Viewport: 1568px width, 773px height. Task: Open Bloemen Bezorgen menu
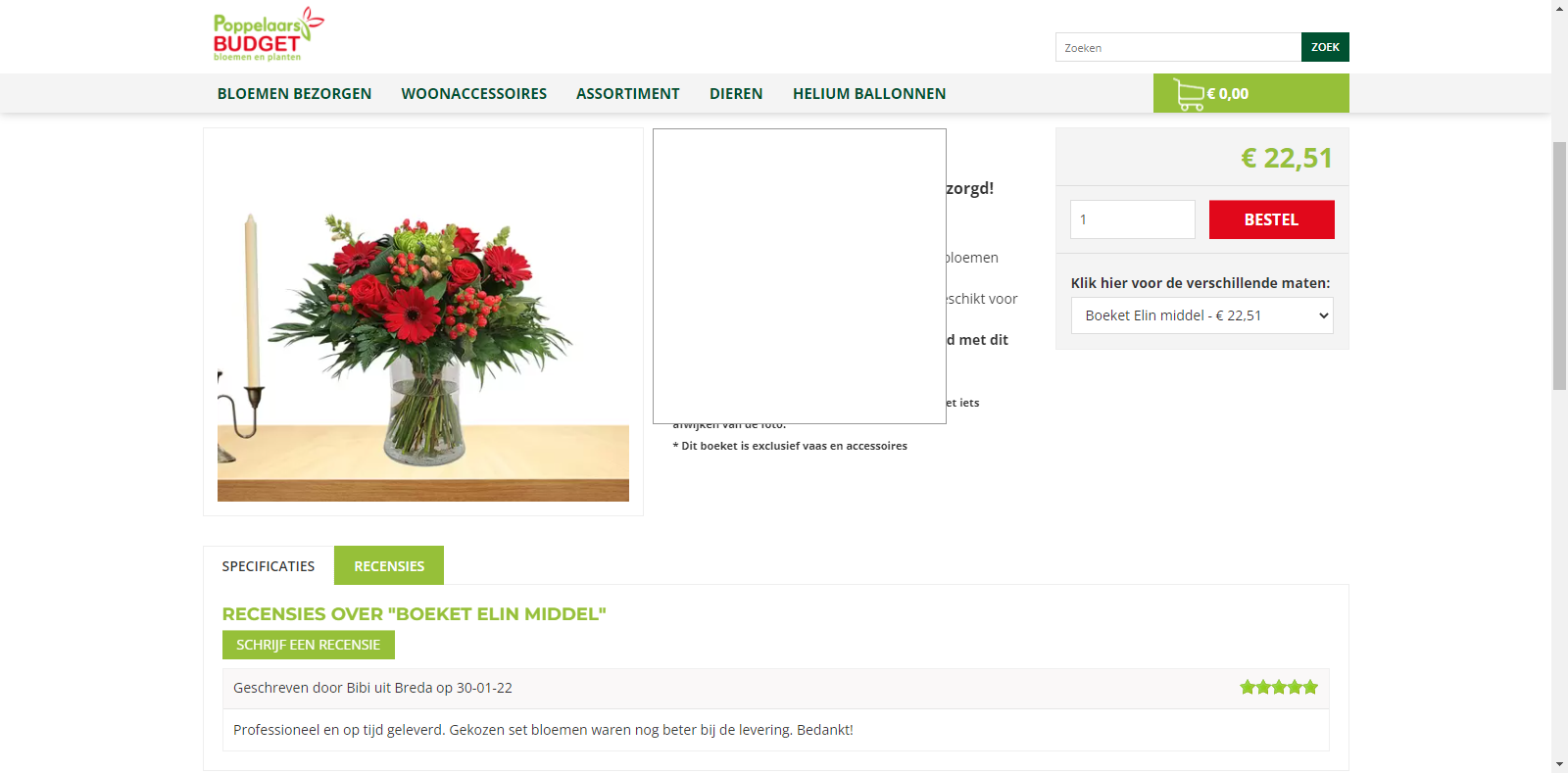[294, 94]
